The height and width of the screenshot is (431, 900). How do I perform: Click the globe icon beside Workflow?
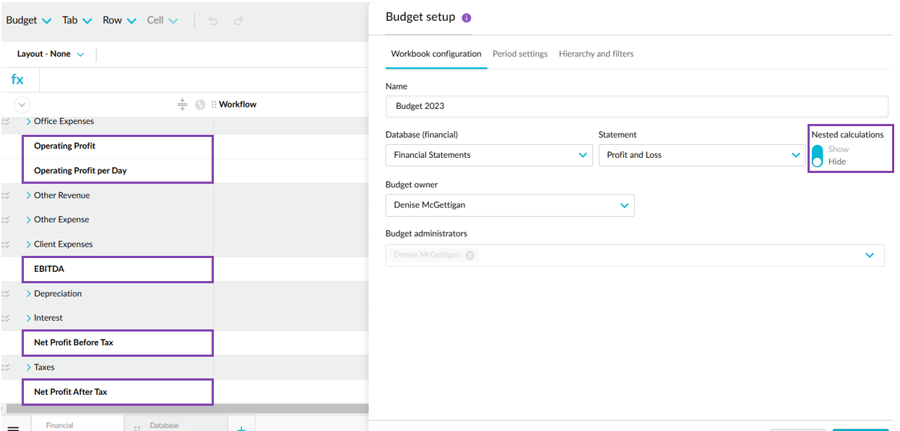200,104
